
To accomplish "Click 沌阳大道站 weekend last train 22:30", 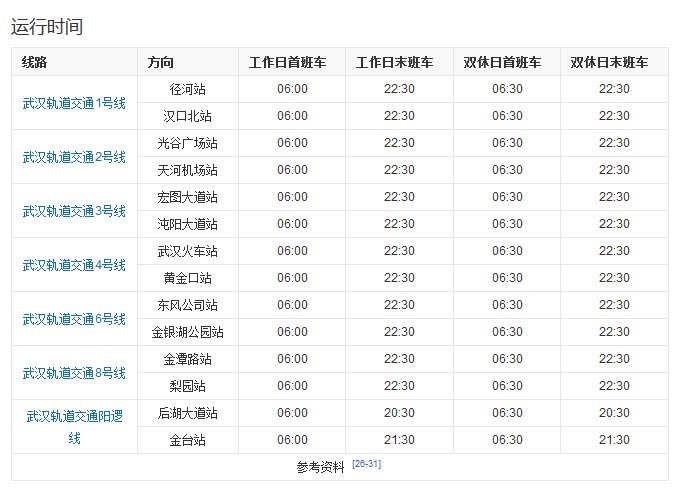I will point(614,224).
